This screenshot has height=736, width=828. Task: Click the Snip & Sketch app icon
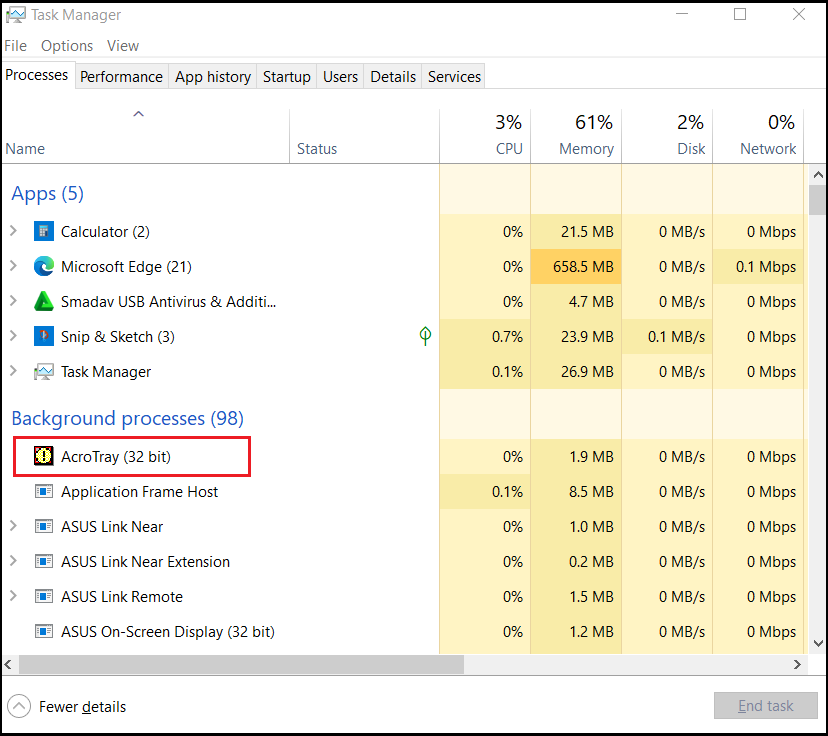(44, 336)
